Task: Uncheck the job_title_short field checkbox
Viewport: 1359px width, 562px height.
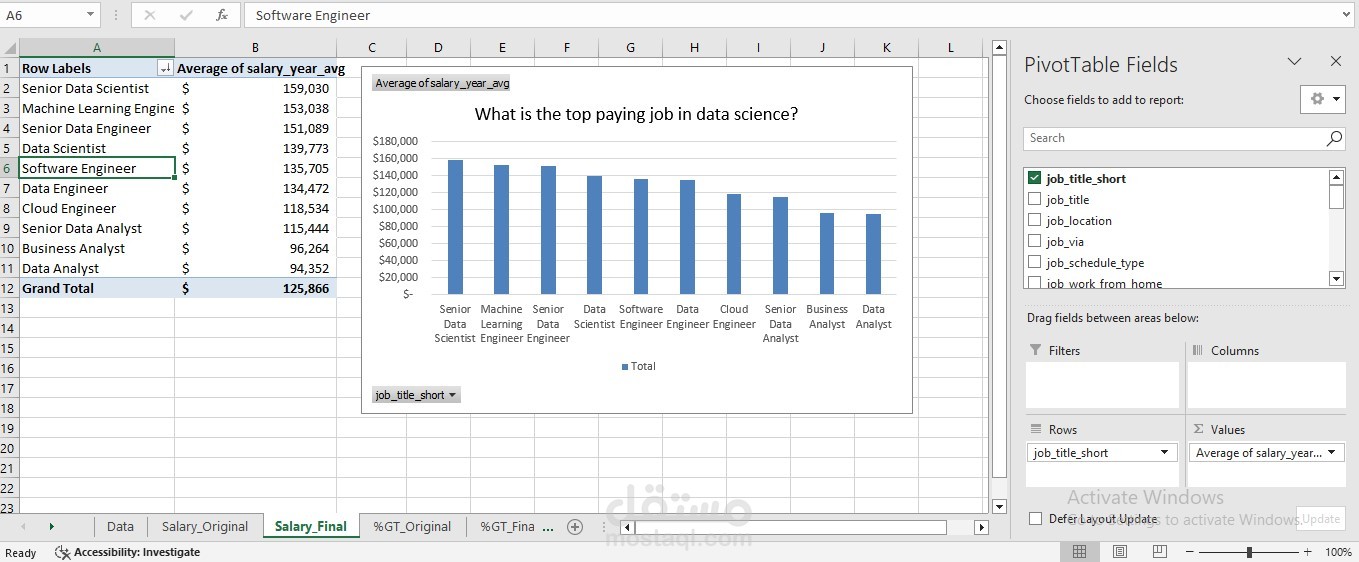Action: pyautogui.click(x=1034, y=178)
